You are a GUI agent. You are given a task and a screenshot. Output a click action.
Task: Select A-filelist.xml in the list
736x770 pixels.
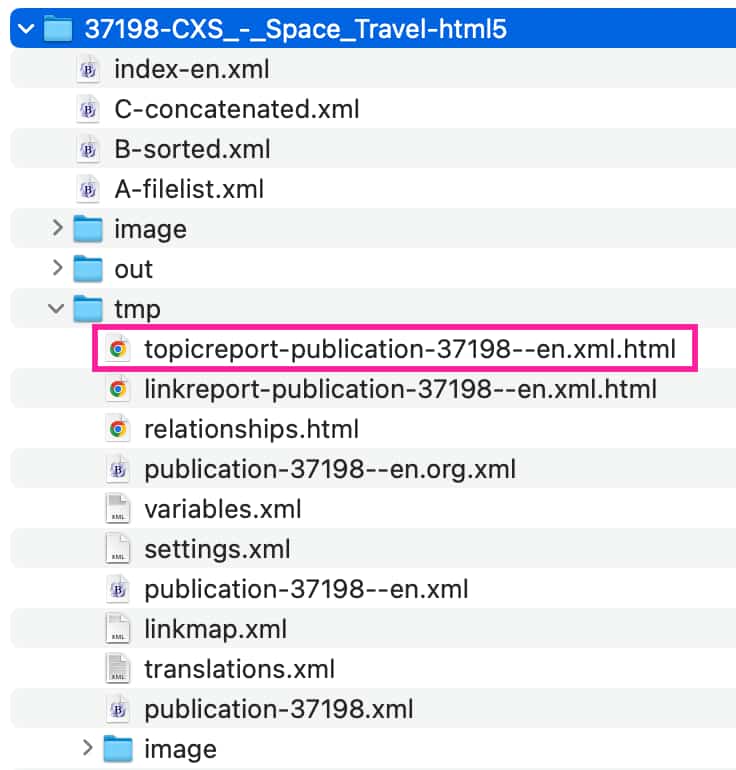[189, 189]
